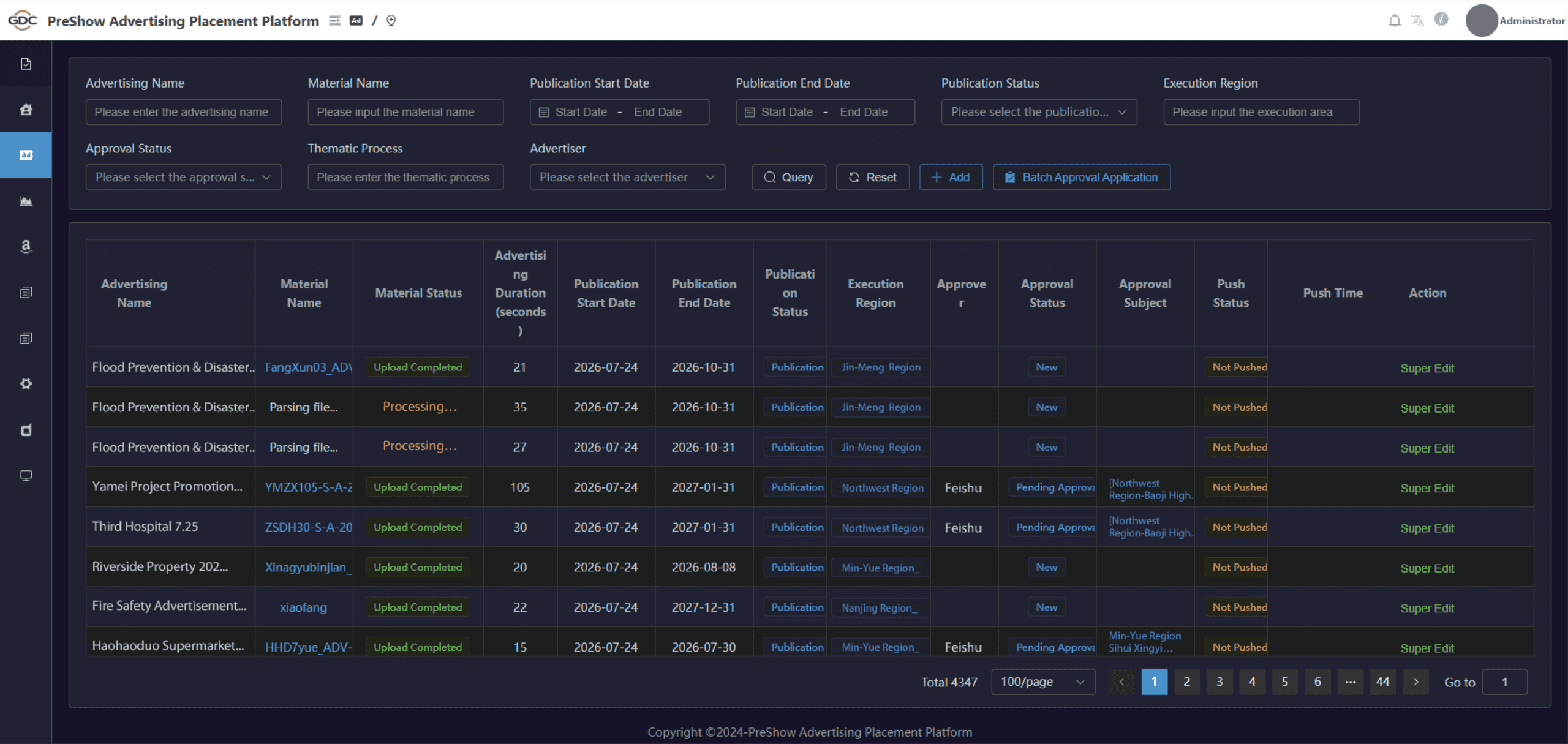Viewport: 1568px width, 744px height.
Task: Open the FangXun03_ADV material link
Action: 308,367
